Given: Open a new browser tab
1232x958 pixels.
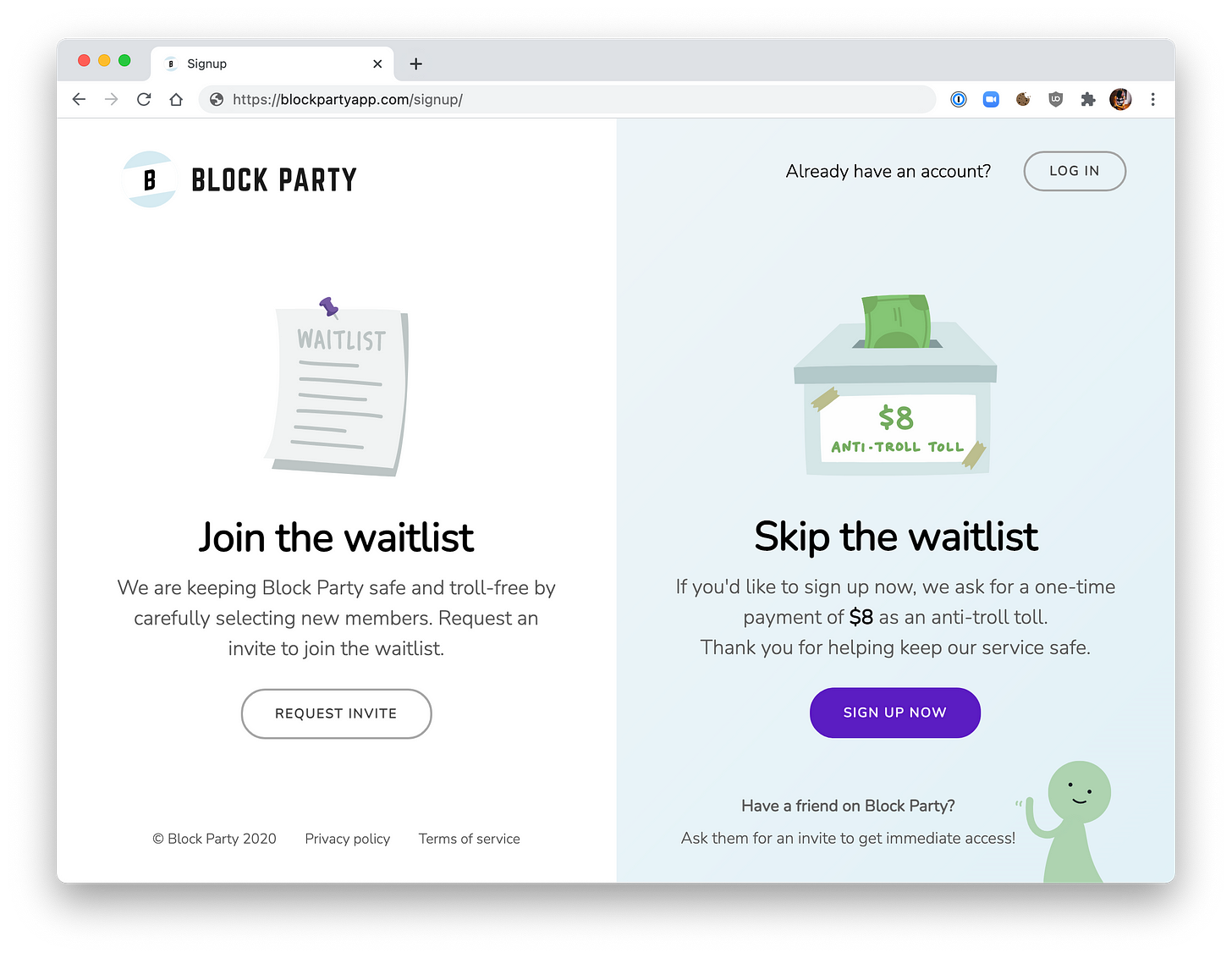Looking at the screenshot, I should pos(415,63).
